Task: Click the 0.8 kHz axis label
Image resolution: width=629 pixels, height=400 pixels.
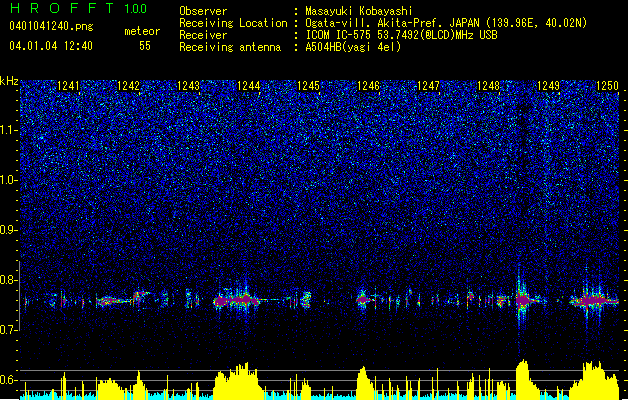Action: click(9, 280)
